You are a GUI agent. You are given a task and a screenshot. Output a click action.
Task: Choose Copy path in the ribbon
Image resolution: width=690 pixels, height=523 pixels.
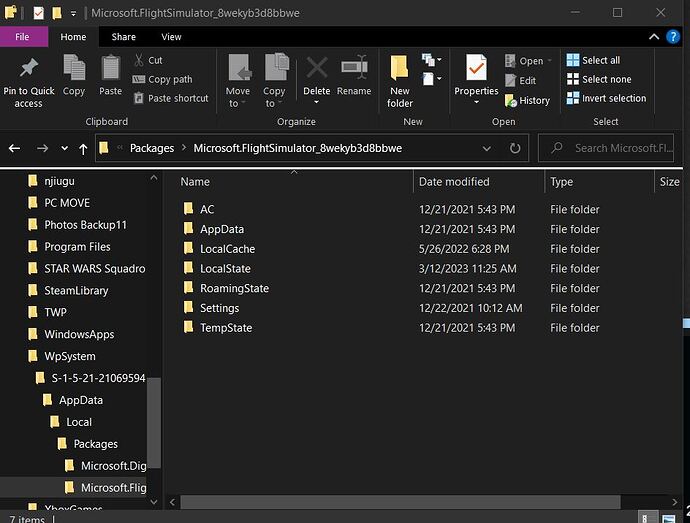coord(162,79)
